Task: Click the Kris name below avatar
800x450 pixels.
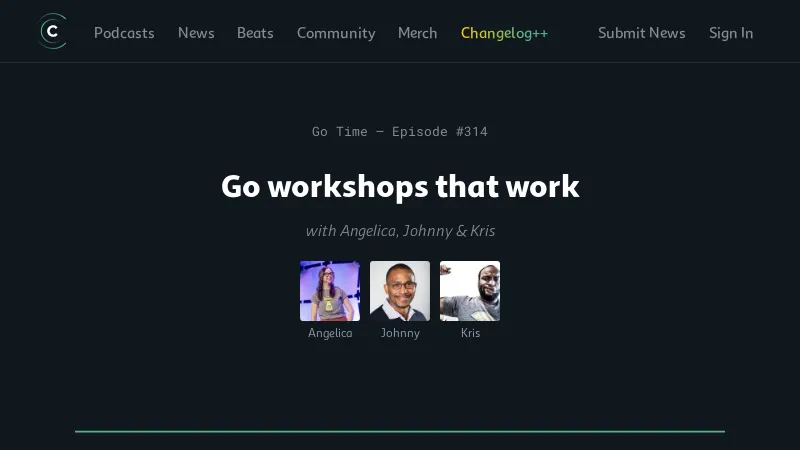Action: (470, 333)
